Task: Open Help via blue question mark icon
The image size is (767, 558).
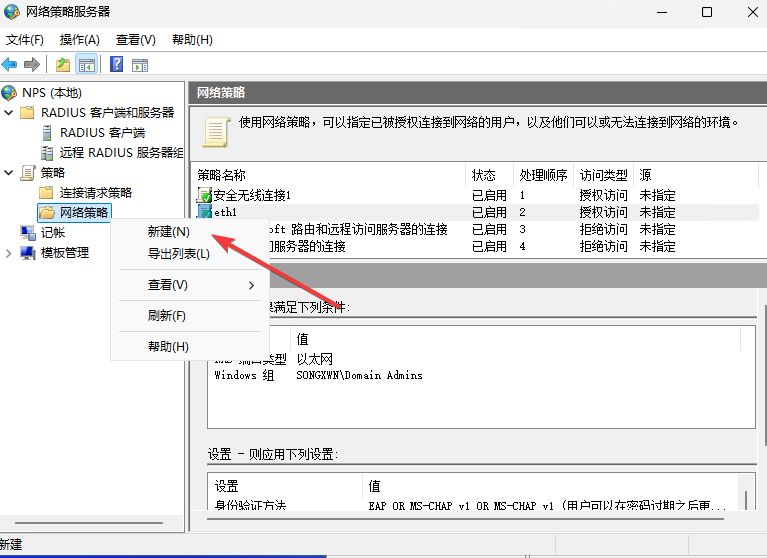Action: [x=117, y=65]
